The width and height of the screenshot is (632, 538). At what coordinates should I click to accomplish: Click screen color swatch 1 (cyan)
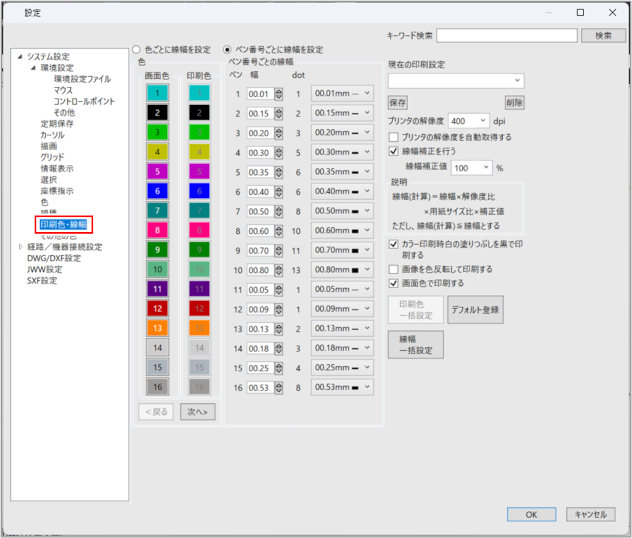pyautogui.click(x=159, y=93)
